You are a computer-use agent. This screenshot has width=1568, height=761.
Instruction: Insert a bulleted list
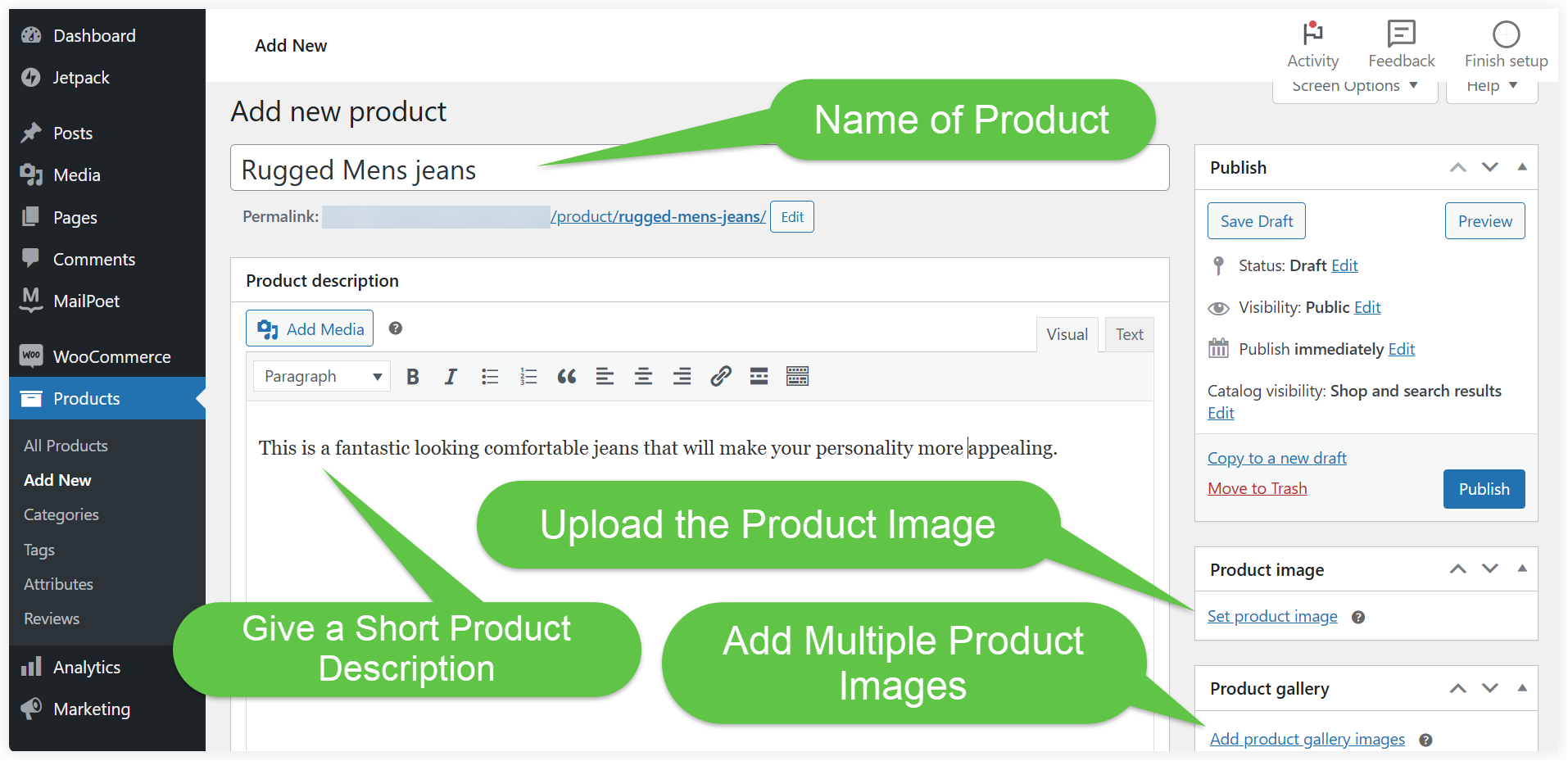pyautogui.click(x=490, y=377)
